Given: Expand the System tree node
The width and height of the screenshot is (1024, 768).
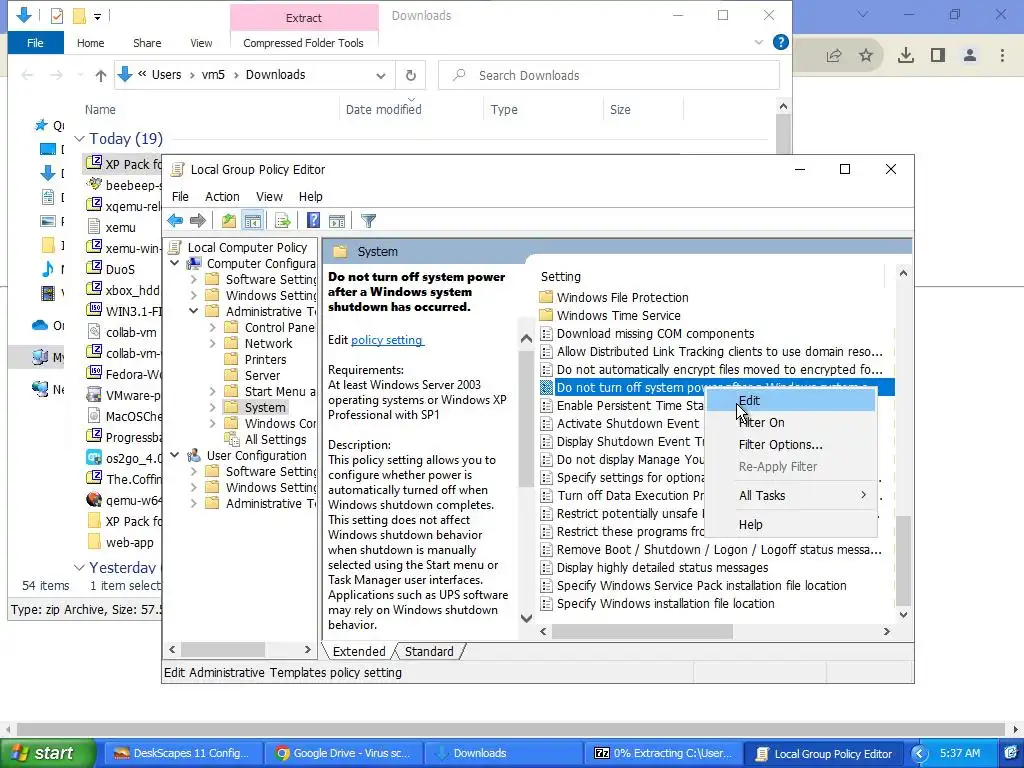Looking at the screenshot, I should [213, 408].
